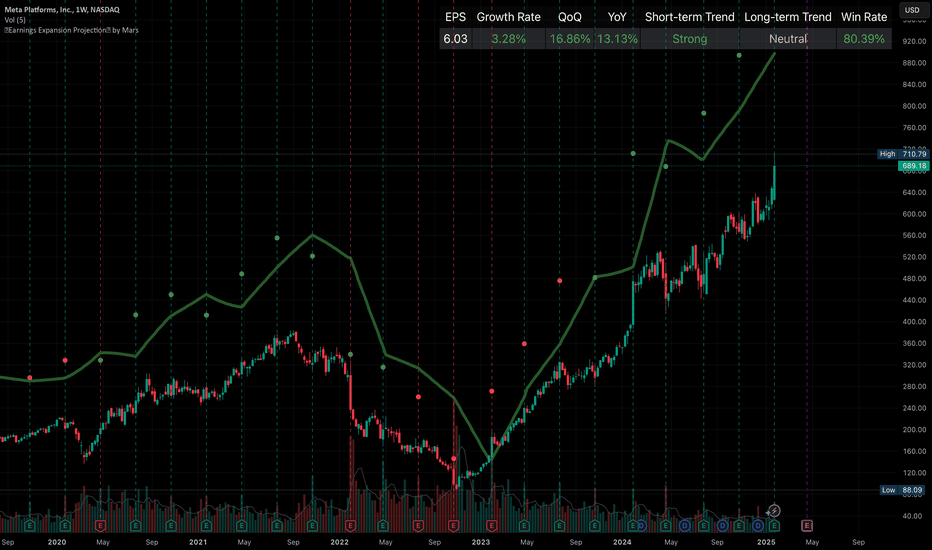Screen dimensions: 932x550
Task: Open the December 2024 dividend D marker
Action: 758,526
